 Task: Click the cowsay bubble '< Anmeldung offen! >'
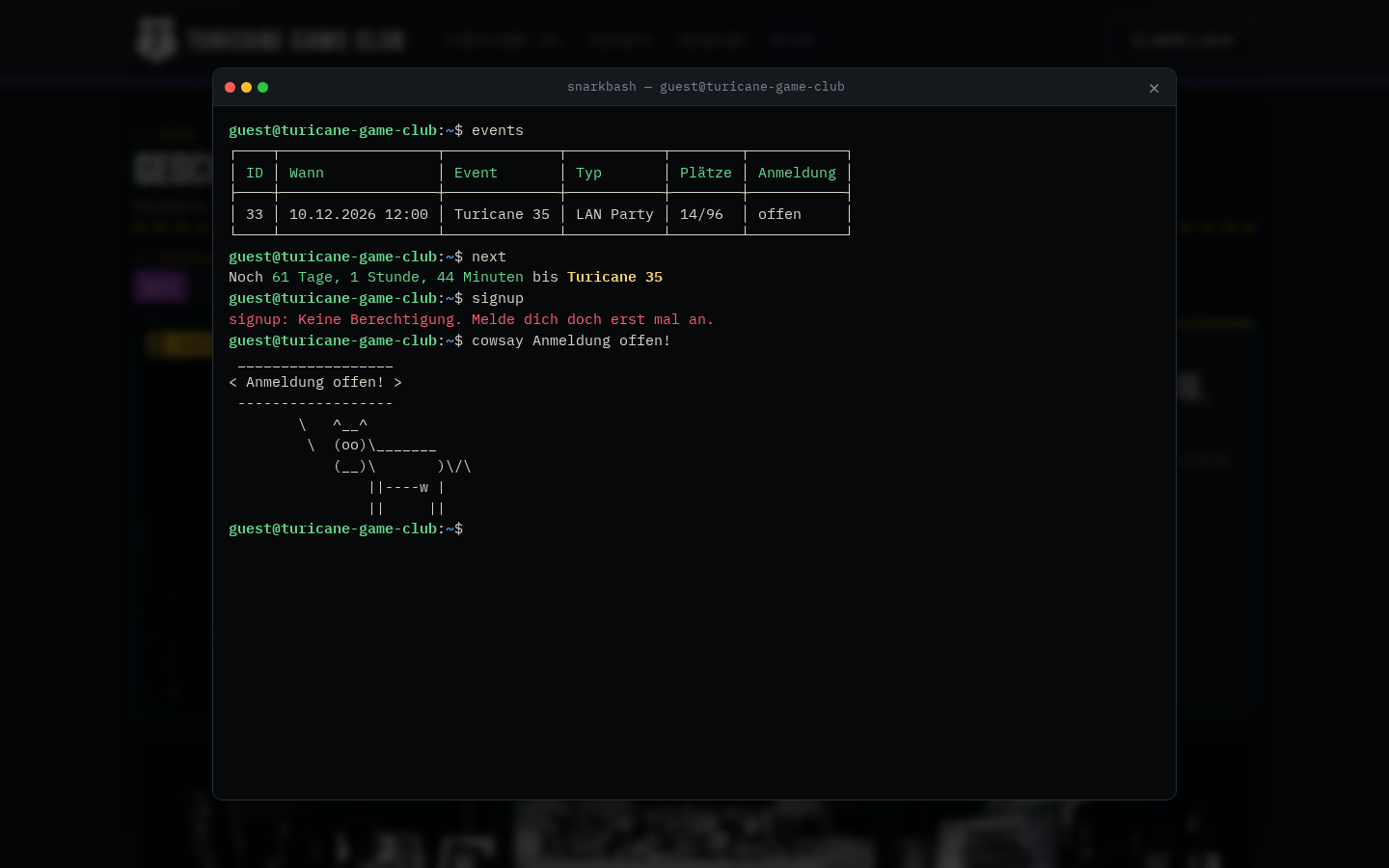[315, 382]
